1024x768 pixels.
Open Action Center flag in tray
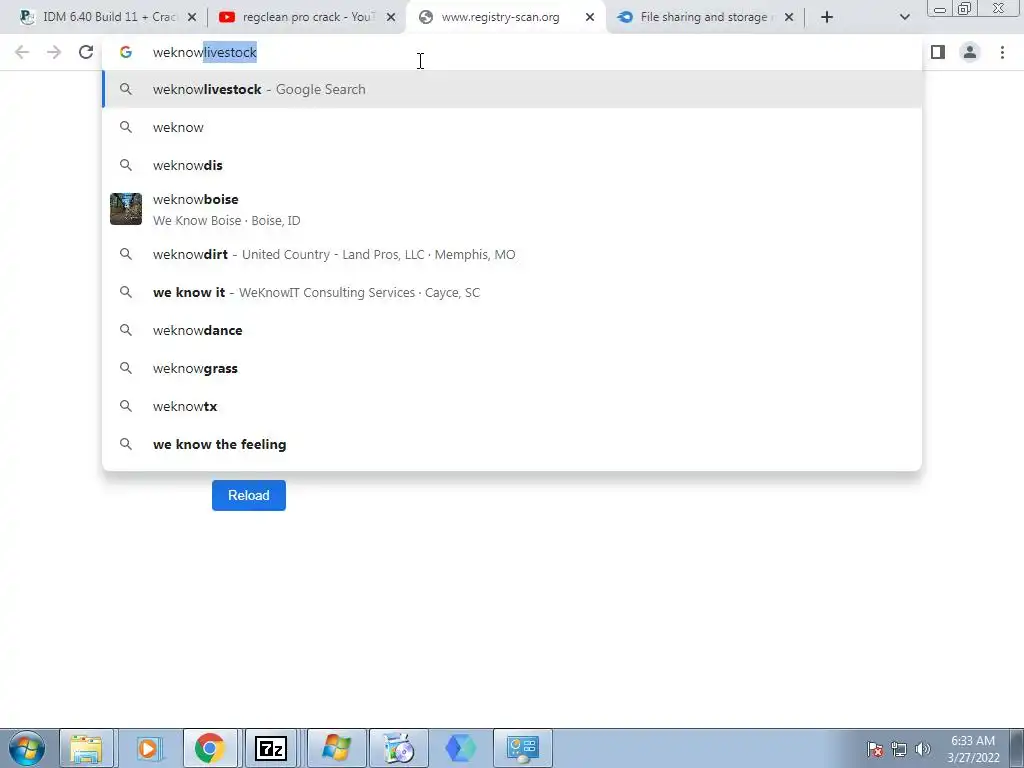point(875,750)
